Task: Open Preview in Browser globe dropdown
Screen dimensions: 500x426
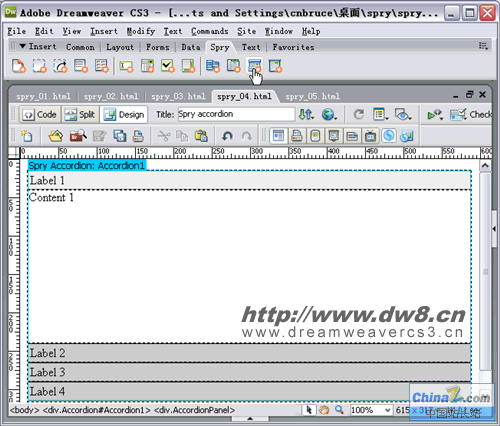Action: click(329, 115)
